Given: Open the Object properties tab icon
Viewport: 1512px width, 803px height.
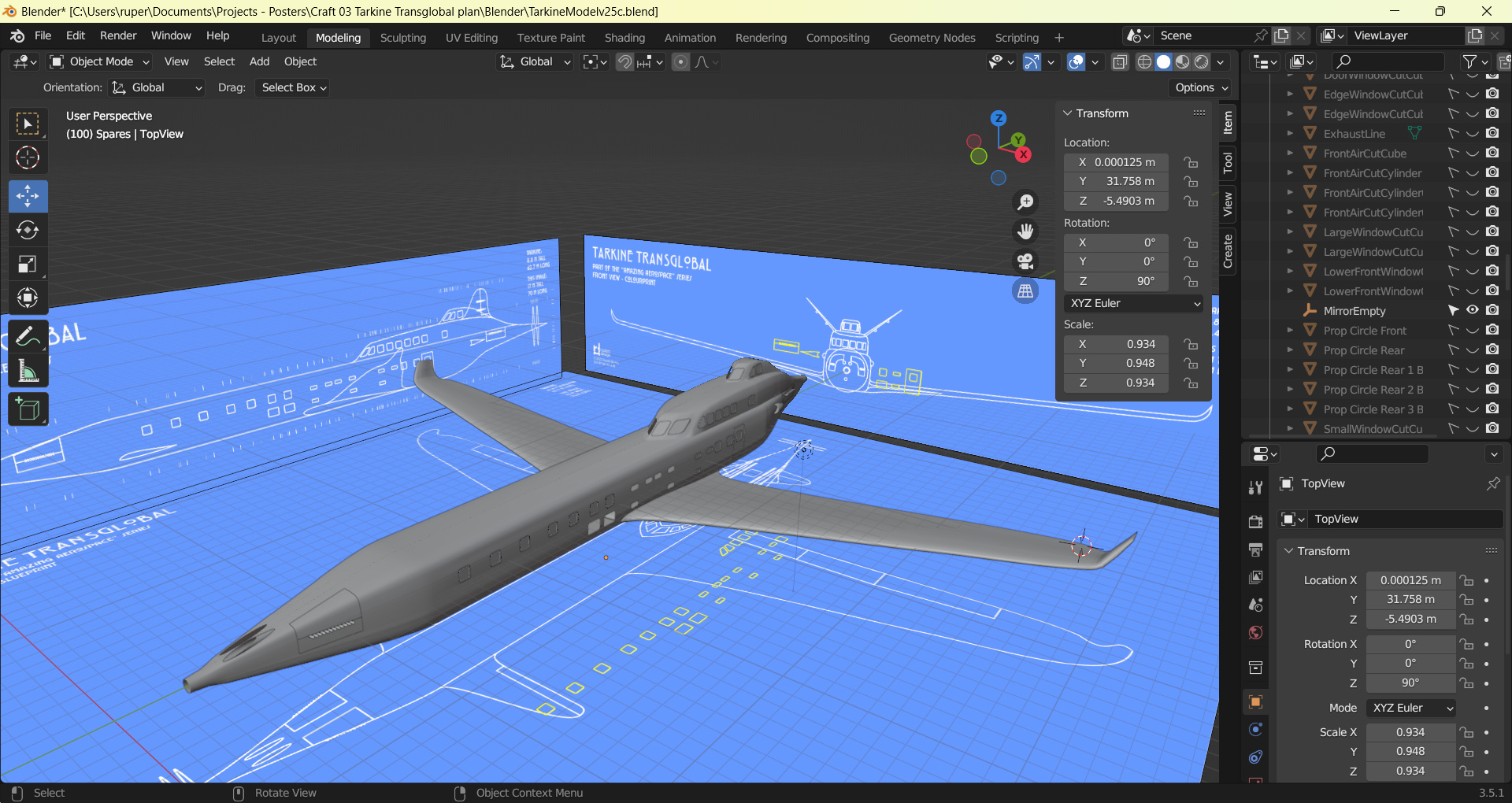Looking at the screenshot, I should (x=1256, y=701).
